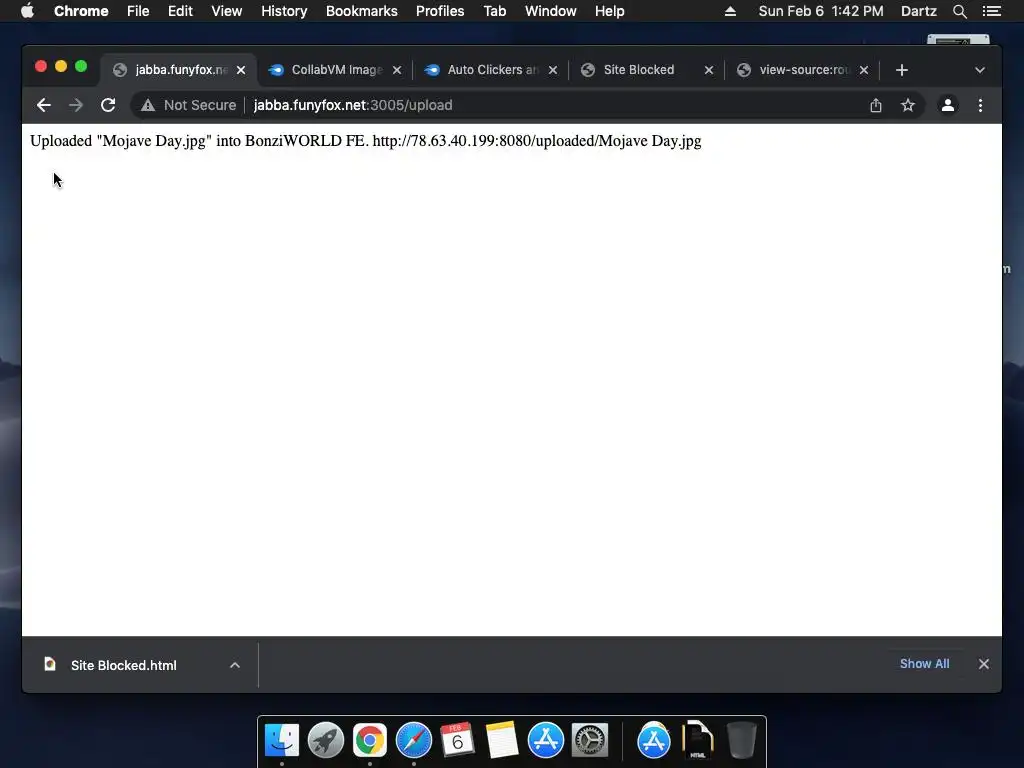1024x768 pixels.
Task: Open the Window menu
Action: tap(551, 11)
